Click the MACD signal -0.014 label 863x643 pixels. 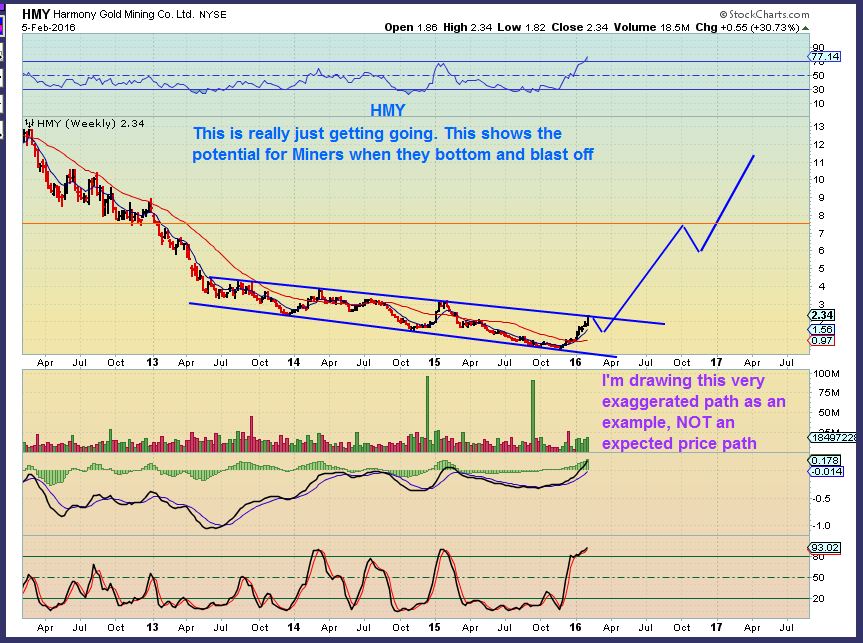click(826, 471)
